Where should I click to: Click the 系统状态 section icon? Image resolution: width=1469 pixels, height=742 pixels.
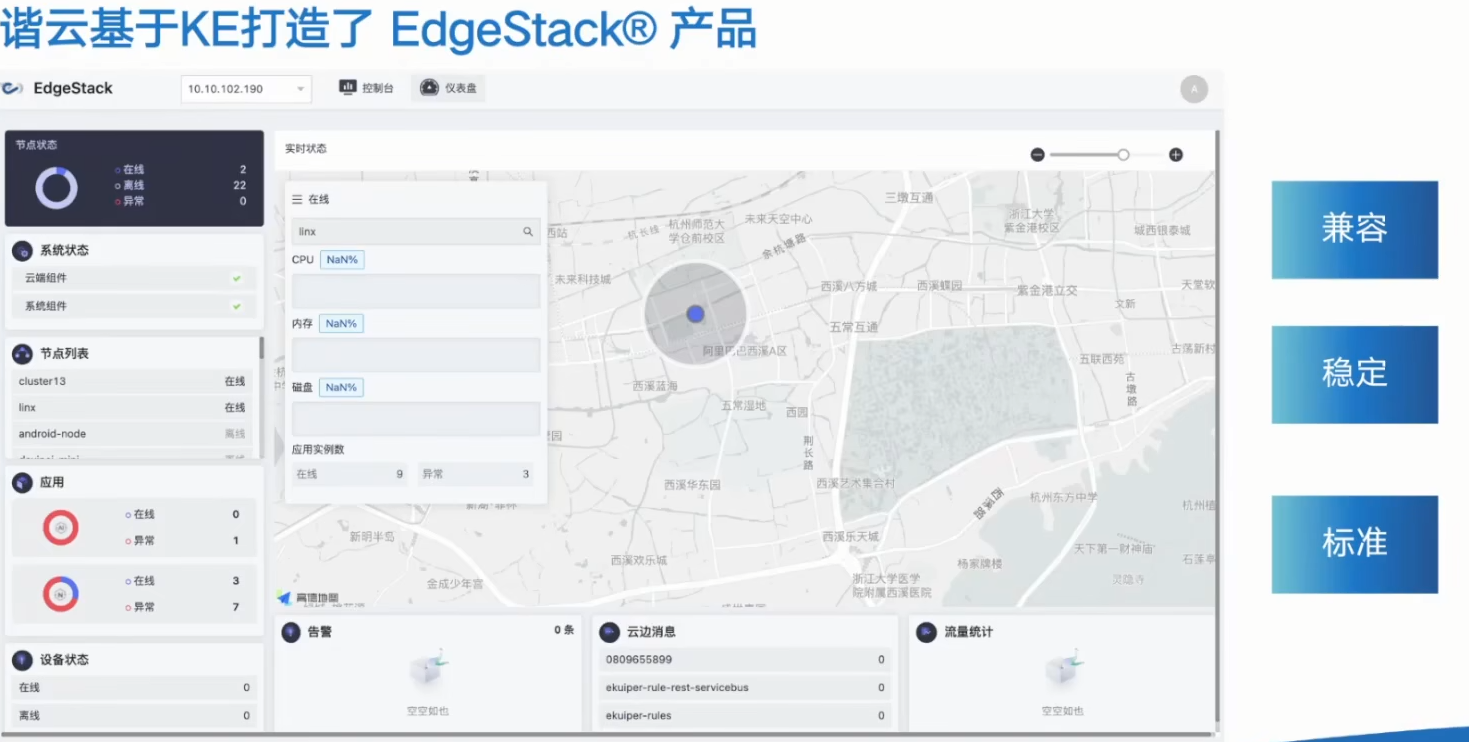coord(23,250)
